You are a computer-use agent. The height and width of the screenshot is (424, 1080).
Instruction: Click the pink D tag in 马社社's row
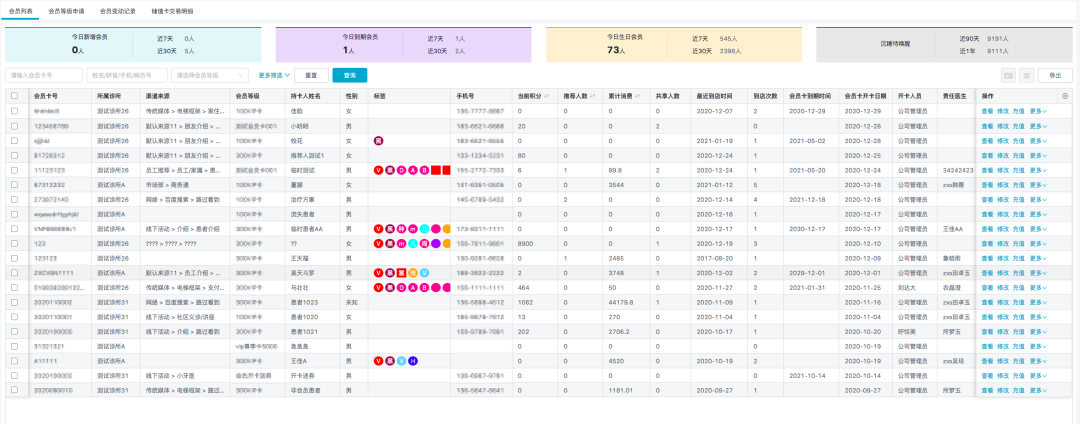click(402, 287)
